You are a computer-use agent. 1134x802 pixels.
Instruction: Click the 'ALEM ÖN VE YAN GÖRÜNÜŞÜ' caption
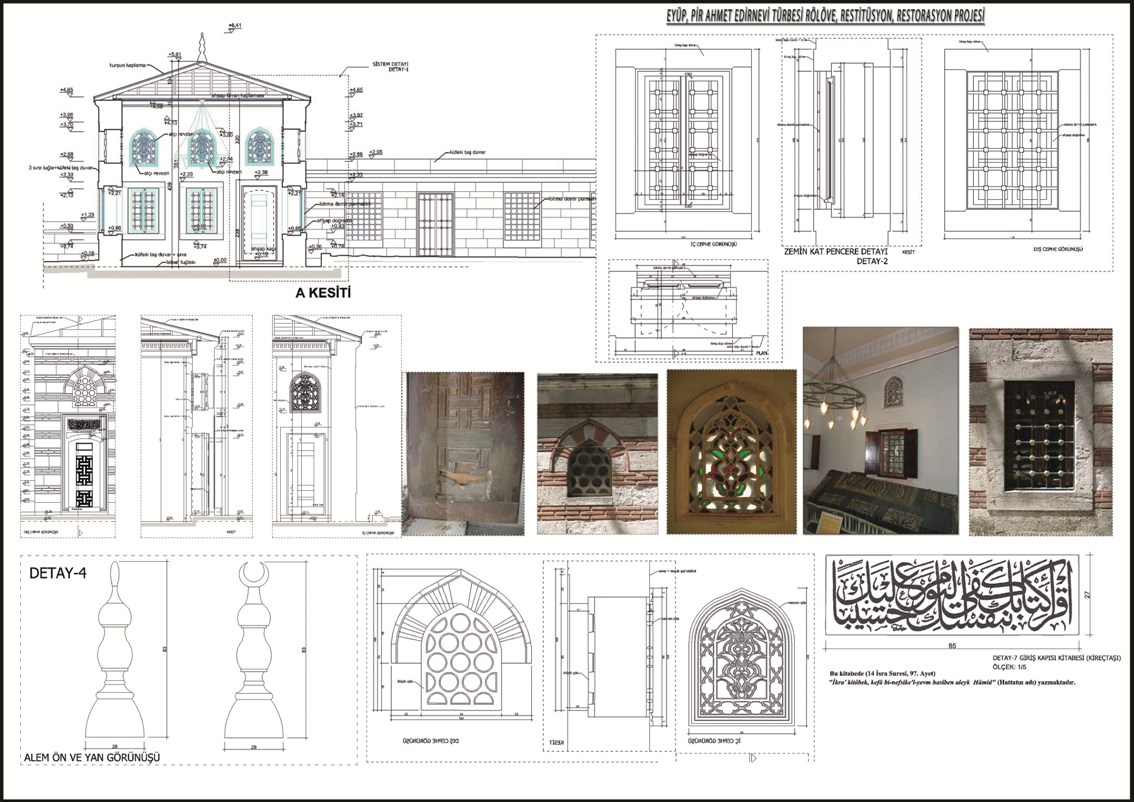click(92, 758)
